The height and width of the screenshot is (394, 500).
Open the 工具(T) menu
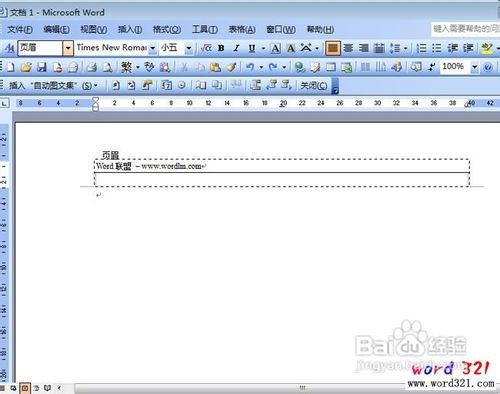205,30
